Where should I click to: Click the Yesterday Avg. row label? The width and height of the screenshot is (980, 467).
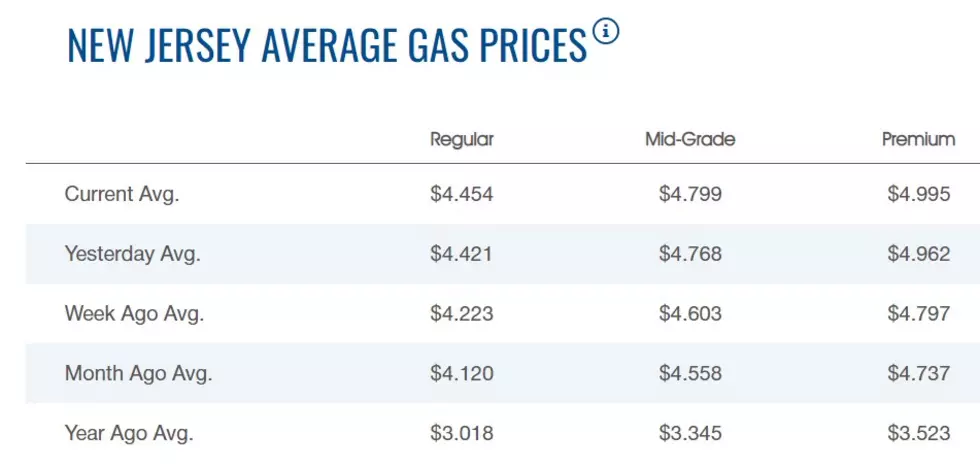coord(132,254)
